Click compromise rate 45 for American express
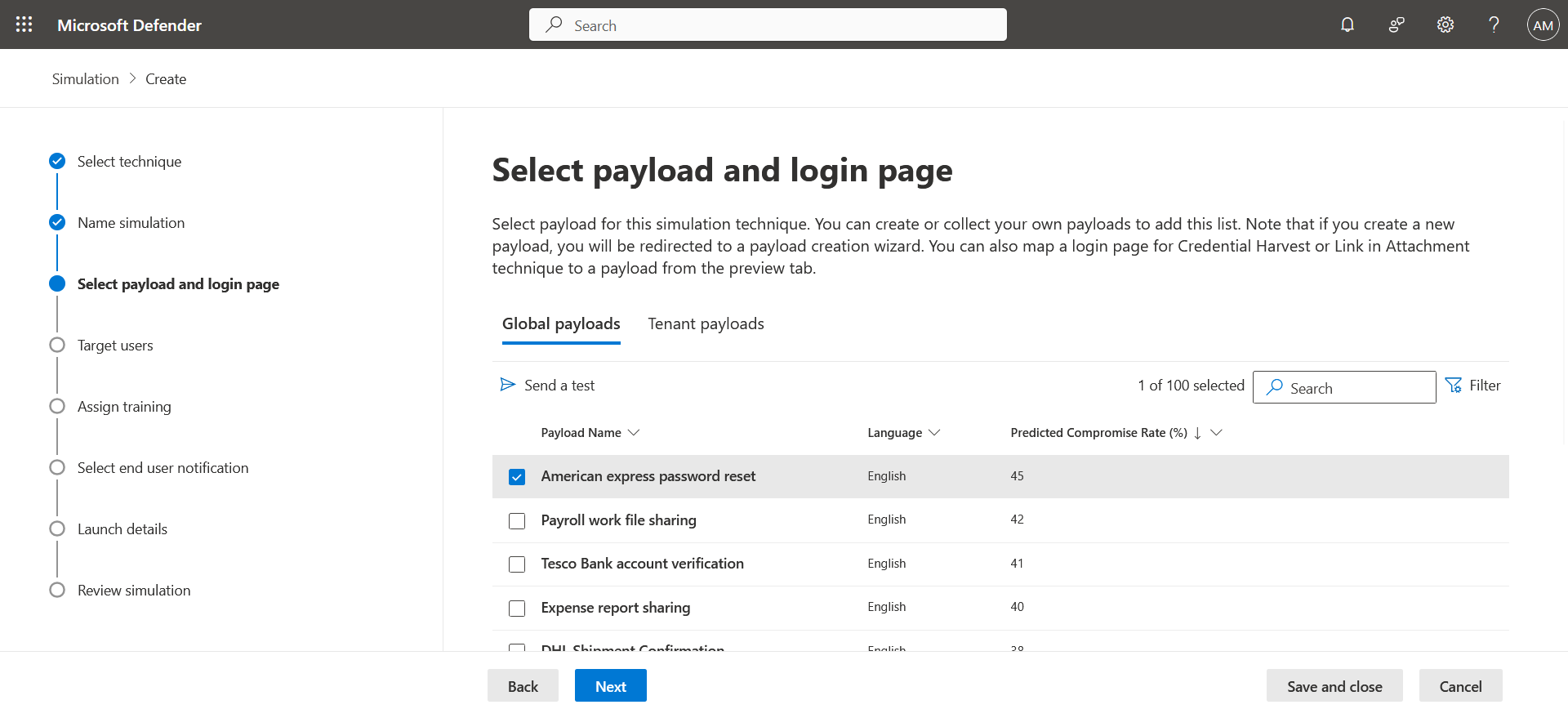This screenshot has width=1568, height=718. tap(1017, 476)
